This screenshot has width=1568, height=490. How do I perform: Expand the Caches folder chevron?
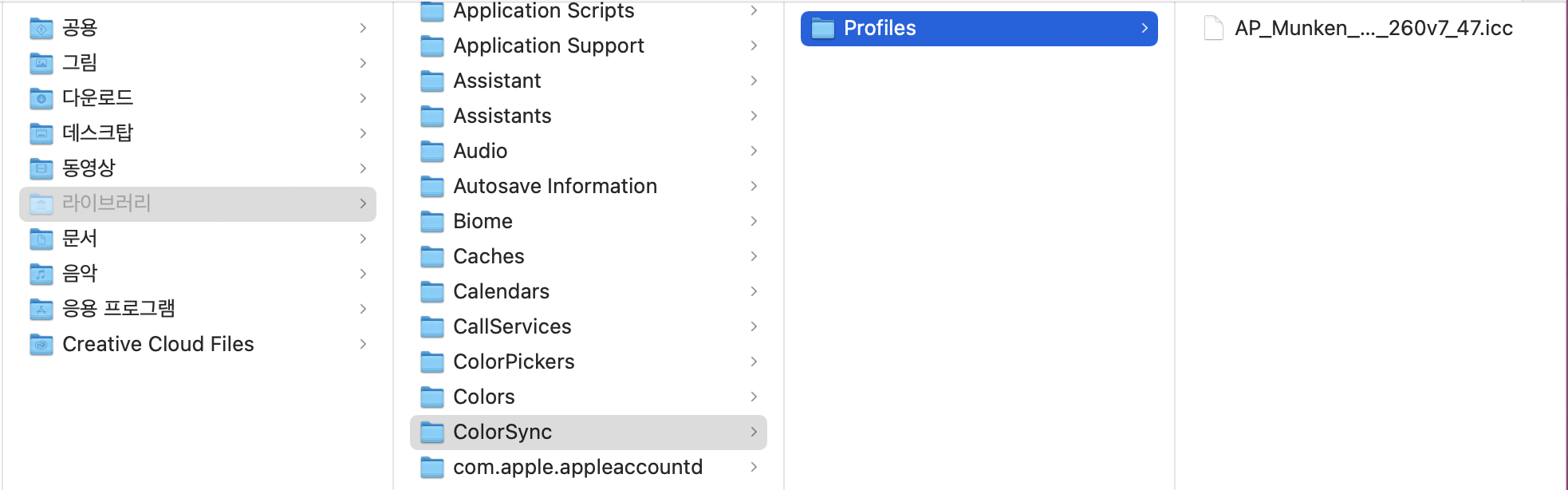coord(754,256)
